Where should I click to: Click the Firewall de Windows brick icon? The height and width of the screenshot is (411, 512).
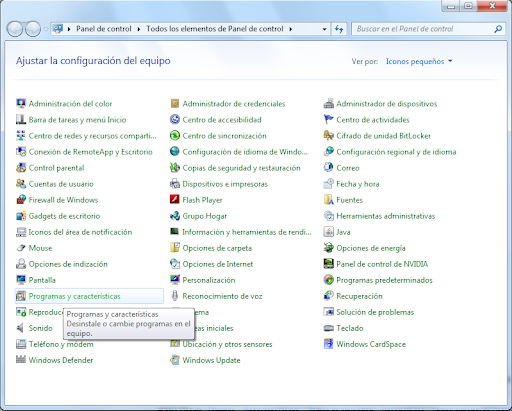coord(21,200)
